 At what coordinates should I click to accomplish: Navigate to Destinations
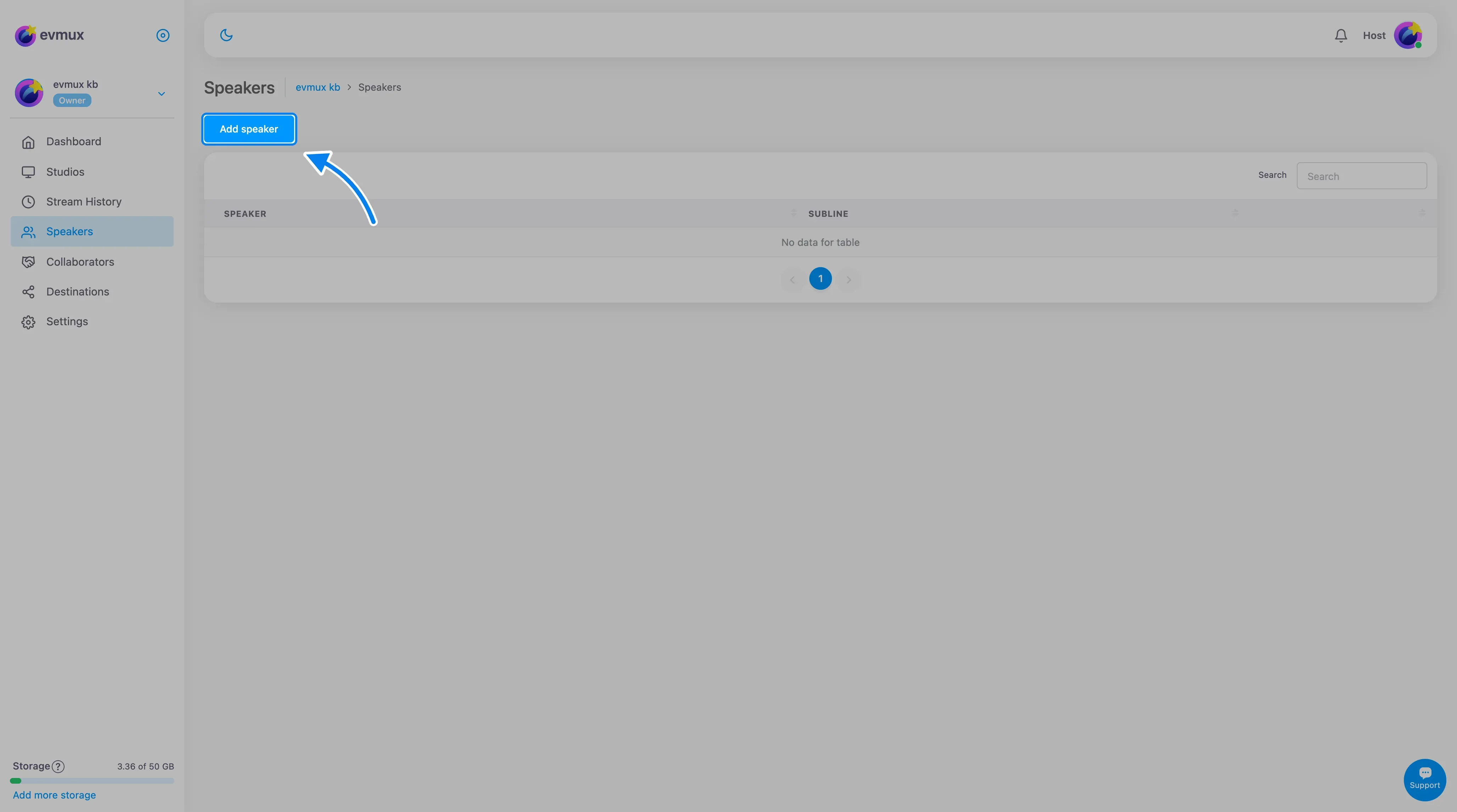point(92,291)
